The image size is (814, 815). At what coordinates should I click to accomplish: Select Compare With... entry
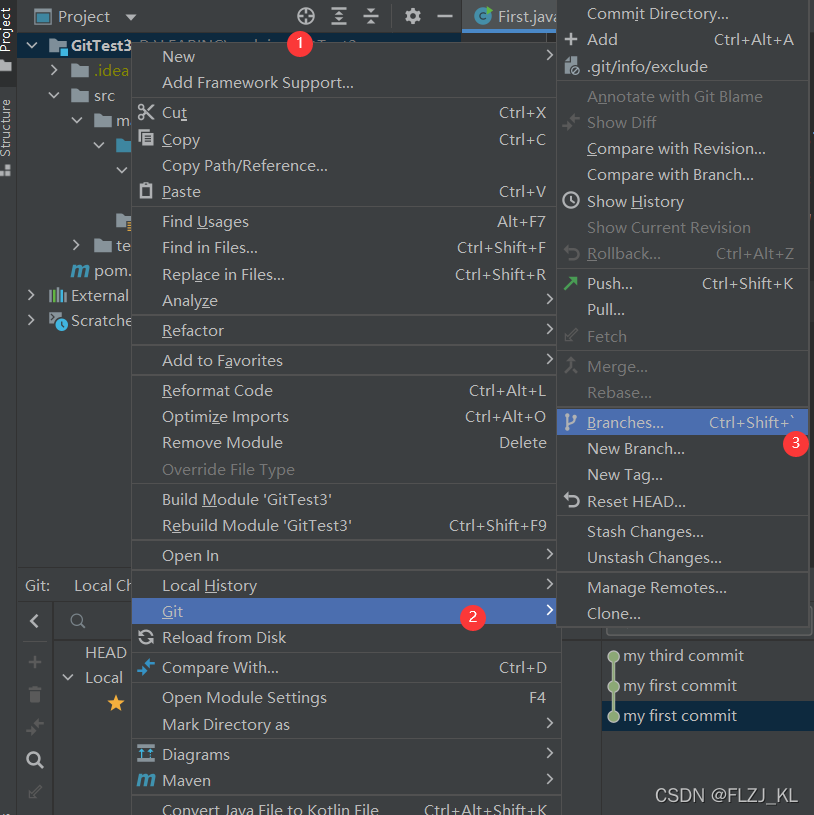pyautogui.click(x=344, y=667)
